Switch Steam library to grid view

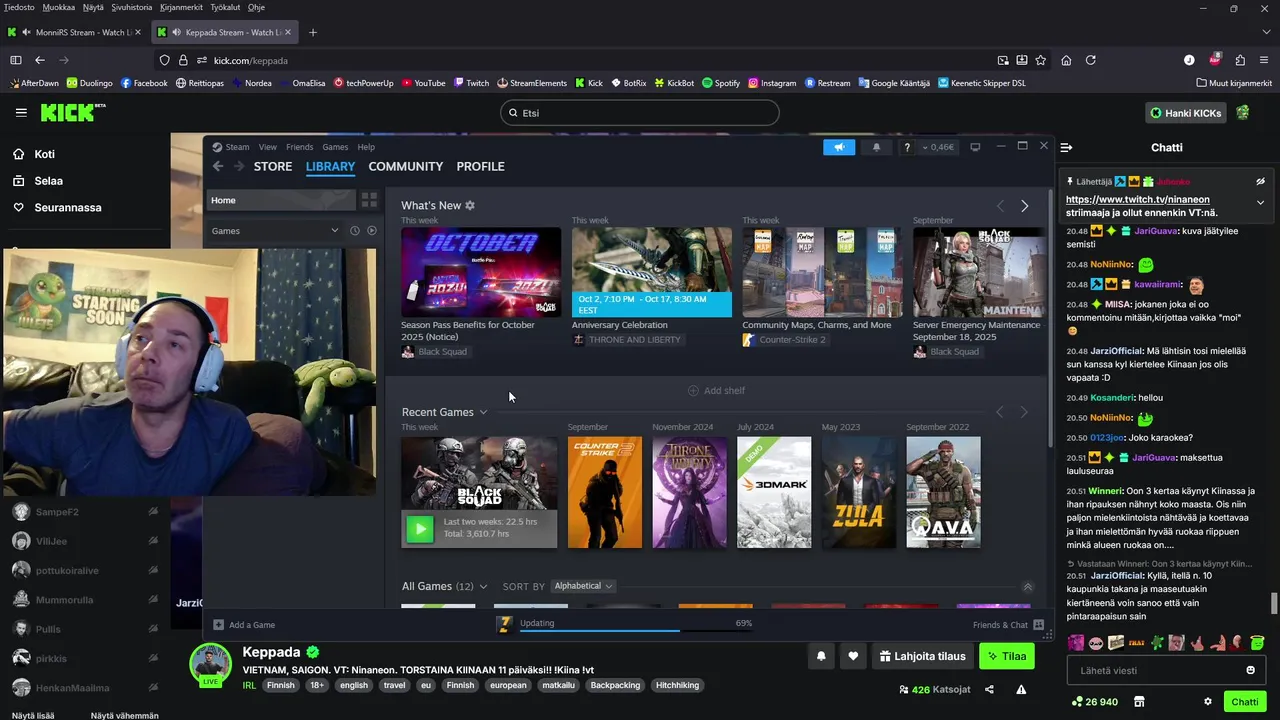pos(369,200)
